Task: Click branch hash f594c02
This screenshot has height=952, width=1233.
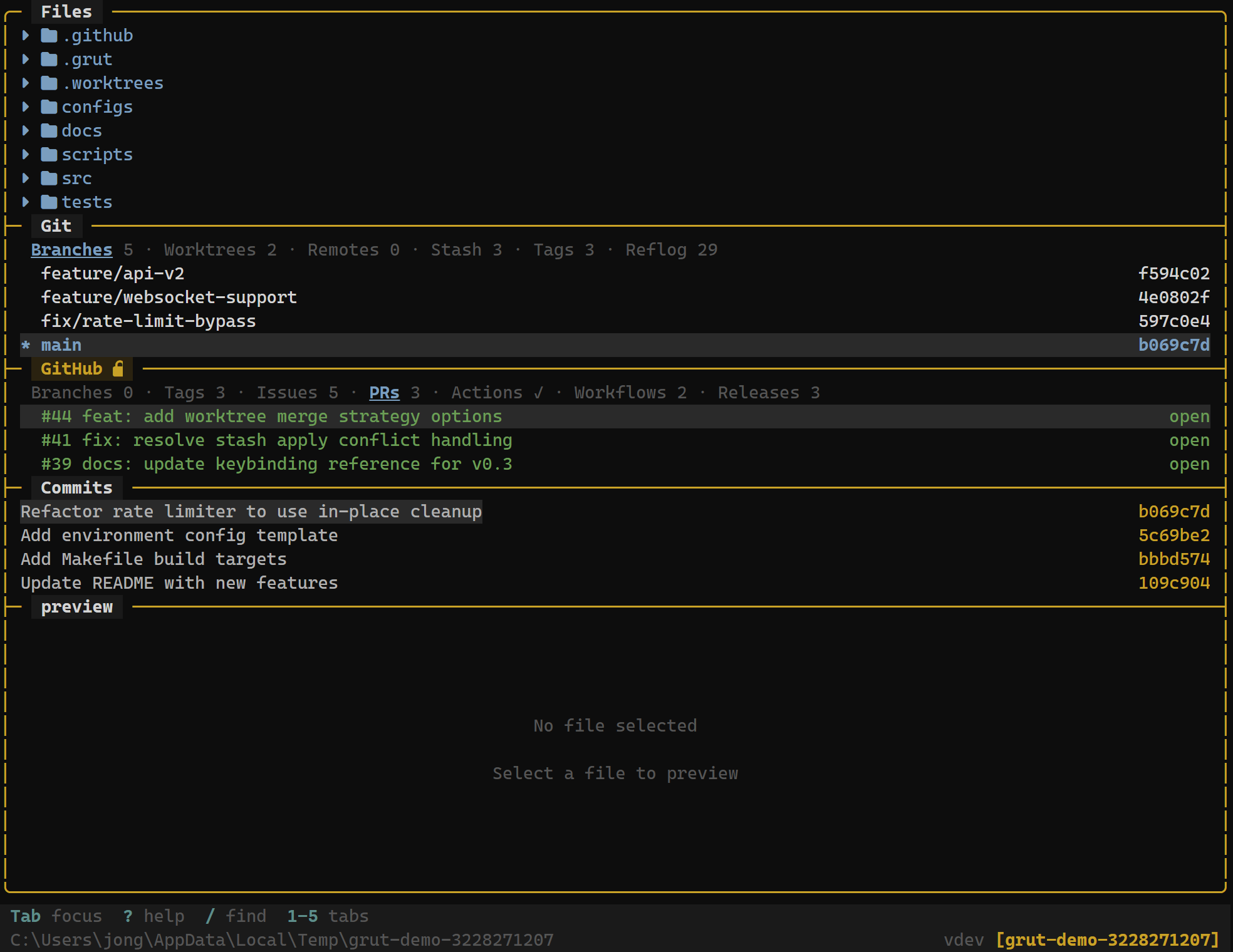Action: pyautogui.click(x=1174, y=274)
